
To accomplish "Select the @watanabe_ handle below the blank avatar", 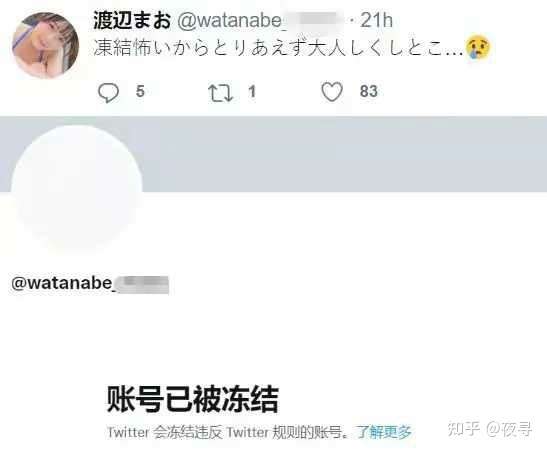I will click(x=90, y=284).
